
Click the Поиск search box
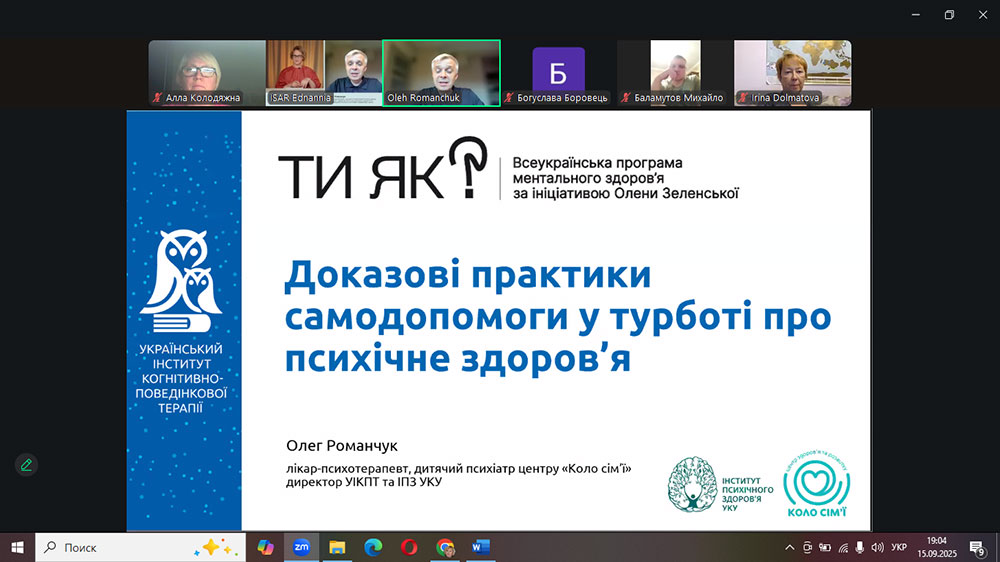[140, 547]
